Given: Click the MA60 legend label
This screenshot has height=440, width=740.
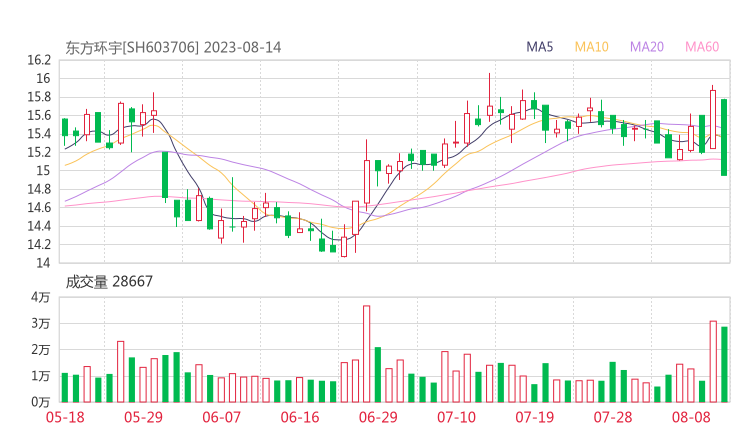Looking at the screenshot, I should tap(702, 47).
